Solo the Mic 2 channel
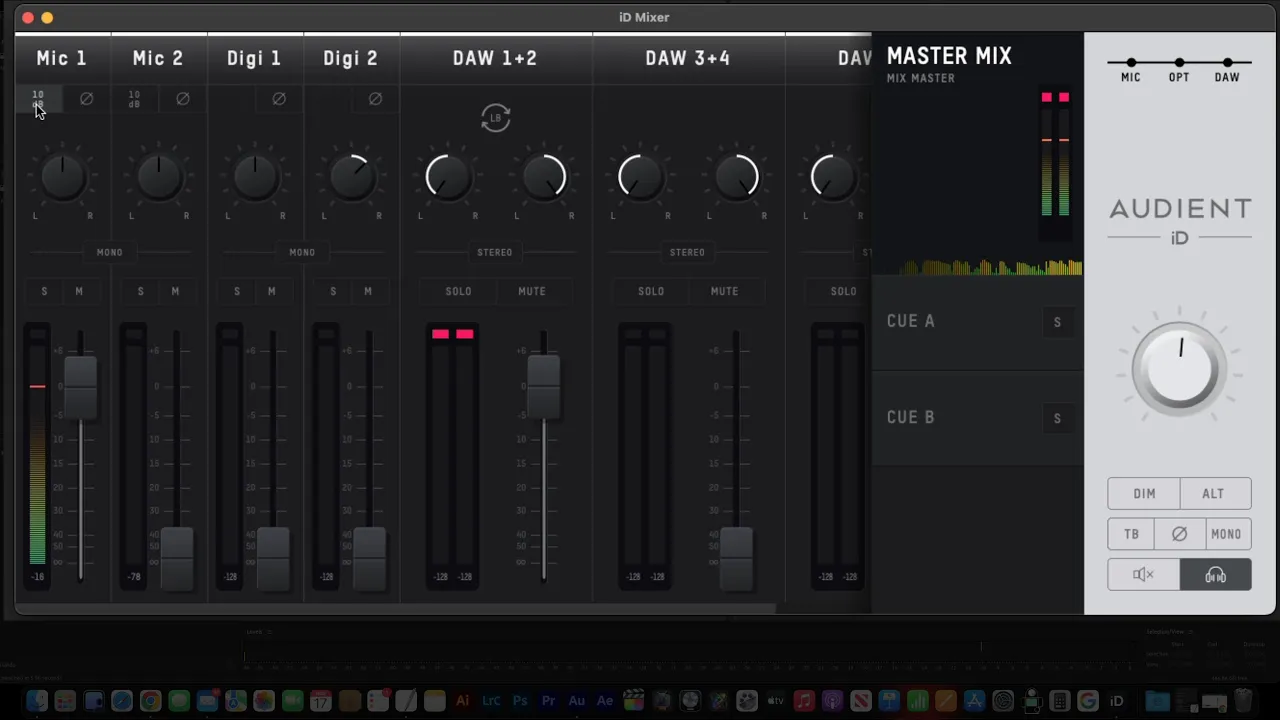Viewport: 1280px width, 720px height. (140, 291)
